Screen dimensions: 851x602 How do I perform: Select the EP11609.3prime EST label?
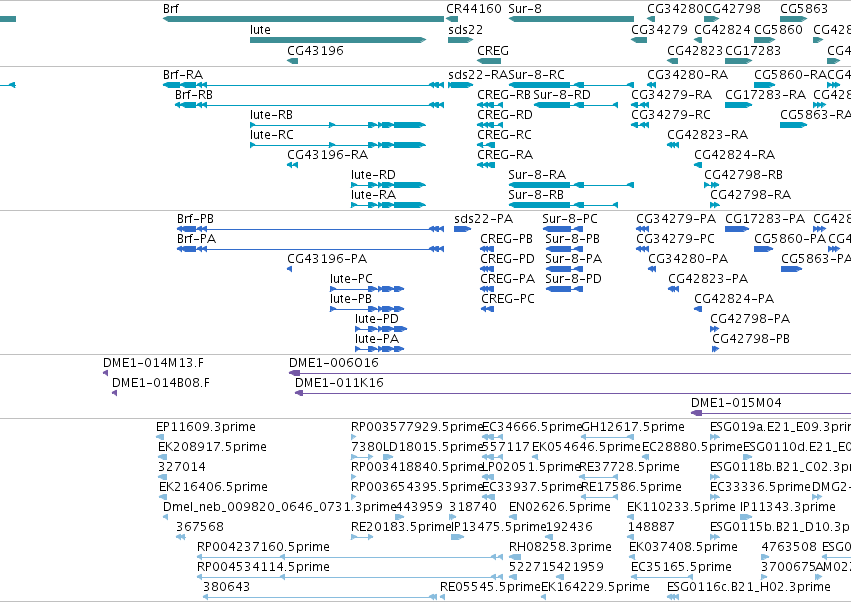[206, 427]
